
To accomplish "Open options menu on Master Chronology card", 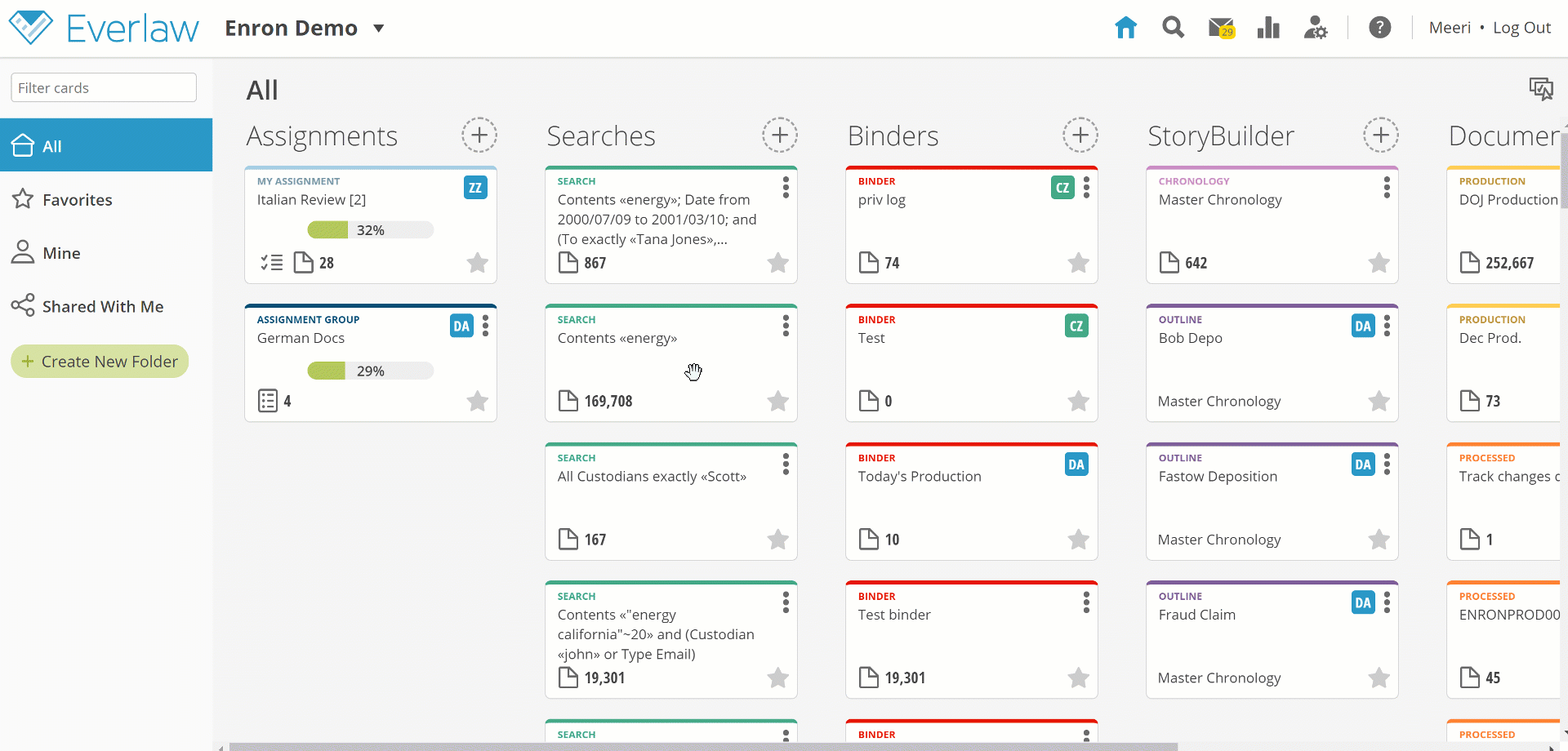I will pos(1387,188).
